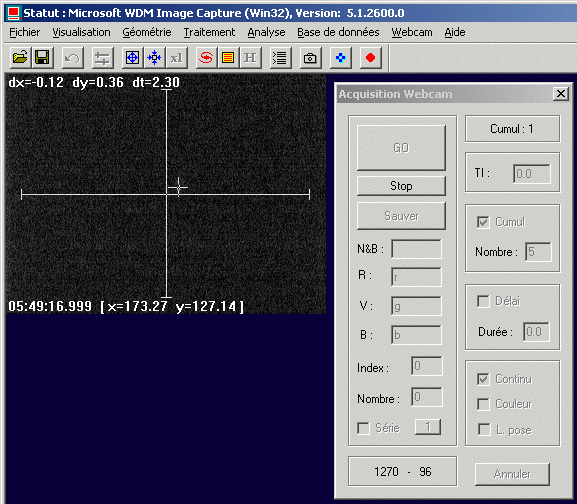Select the x1 zoom toolbar icon

(177, 58)
